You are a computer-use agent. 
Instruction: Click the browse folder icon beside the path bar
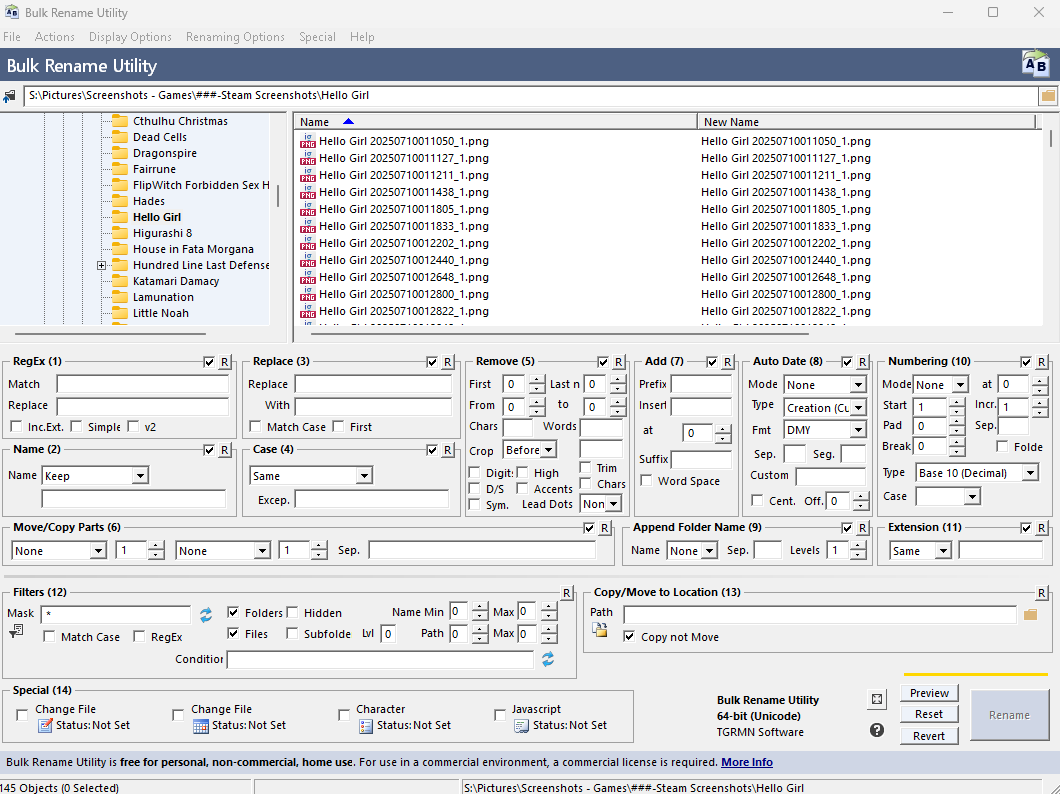1048,96
